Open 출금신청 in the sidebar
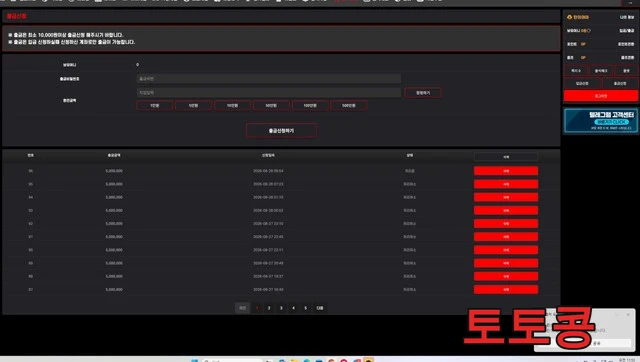The image size is (640, 362). coord(620,83)
